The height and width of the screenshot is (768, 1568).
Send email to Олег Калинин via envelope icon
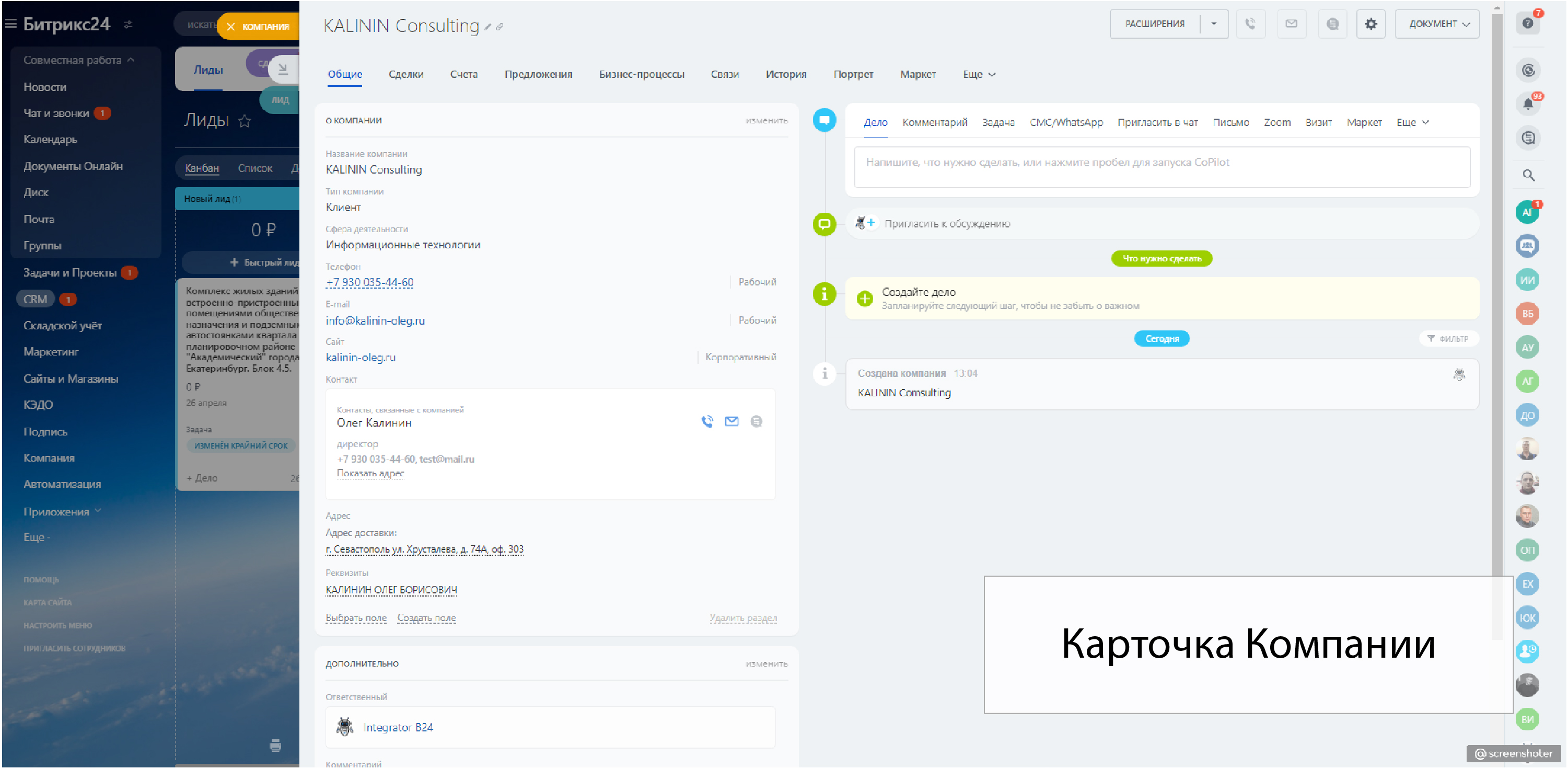pos(731,421)
